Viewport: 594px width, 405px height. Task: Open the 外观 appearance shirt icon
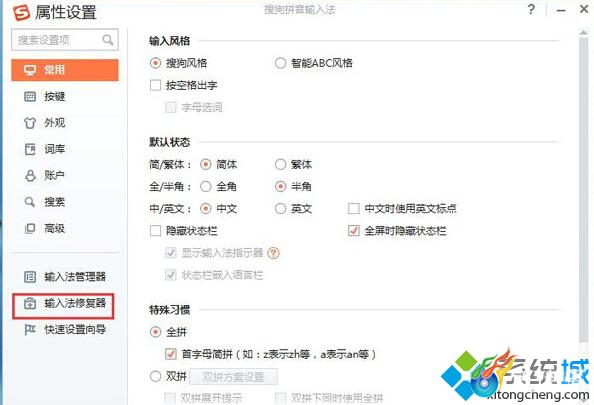pos(30,123)
